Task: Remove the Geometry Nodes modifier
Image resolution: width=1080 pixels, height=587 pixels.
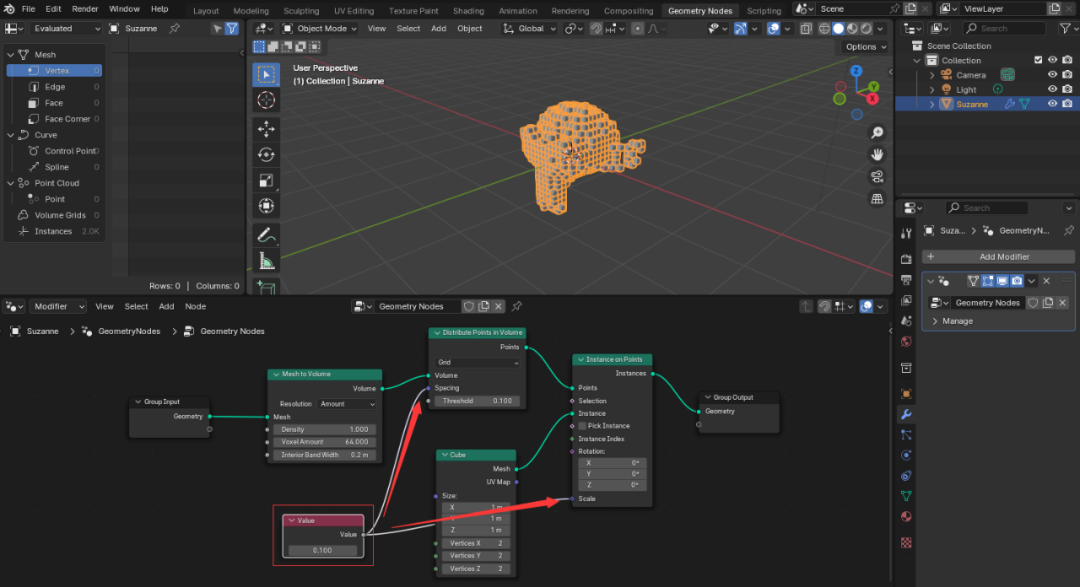Action: click(x=1046, y=281)
